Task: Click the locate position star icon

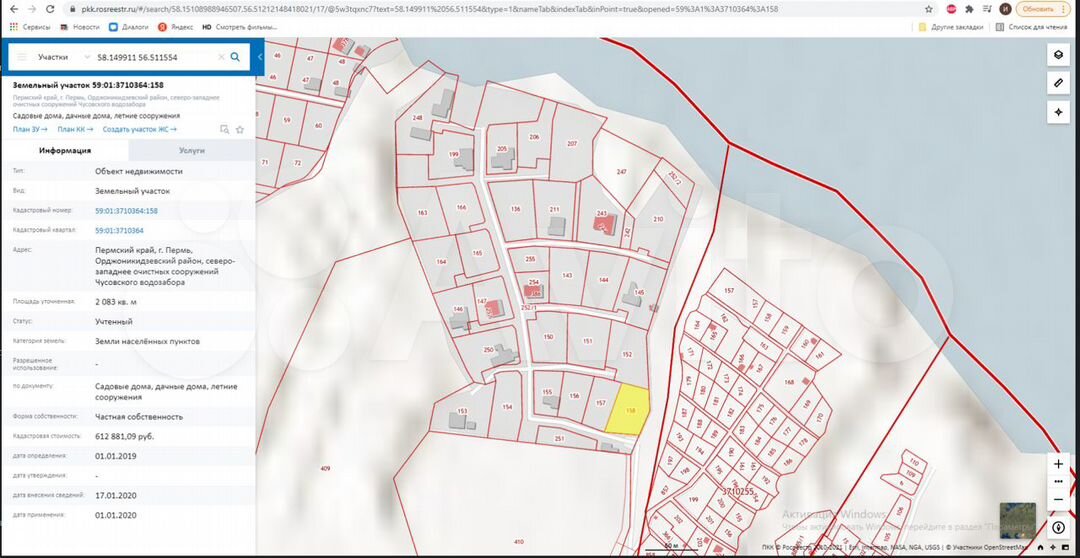Action: 1057,112
